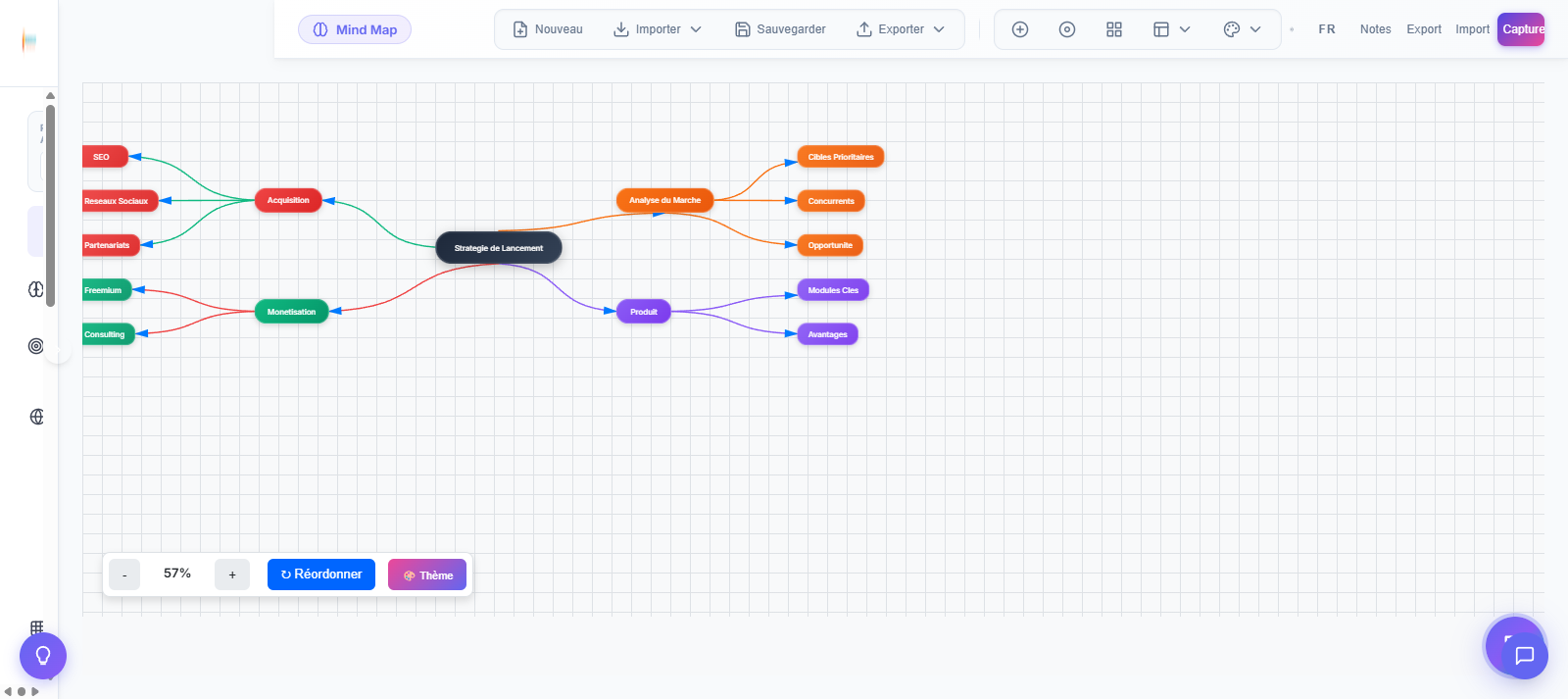1568x699 pixels.
Task: Select the Monetisation node
Action: pyautogui.click(x=291, y=312)
